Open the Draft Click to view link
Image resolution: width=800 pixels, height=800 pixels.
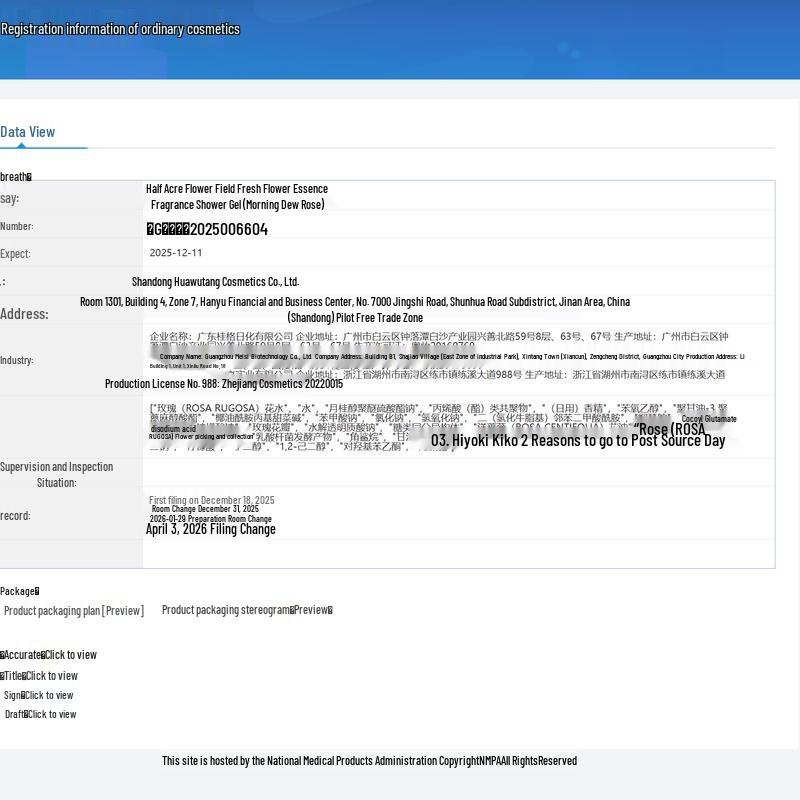pos(40,714)
